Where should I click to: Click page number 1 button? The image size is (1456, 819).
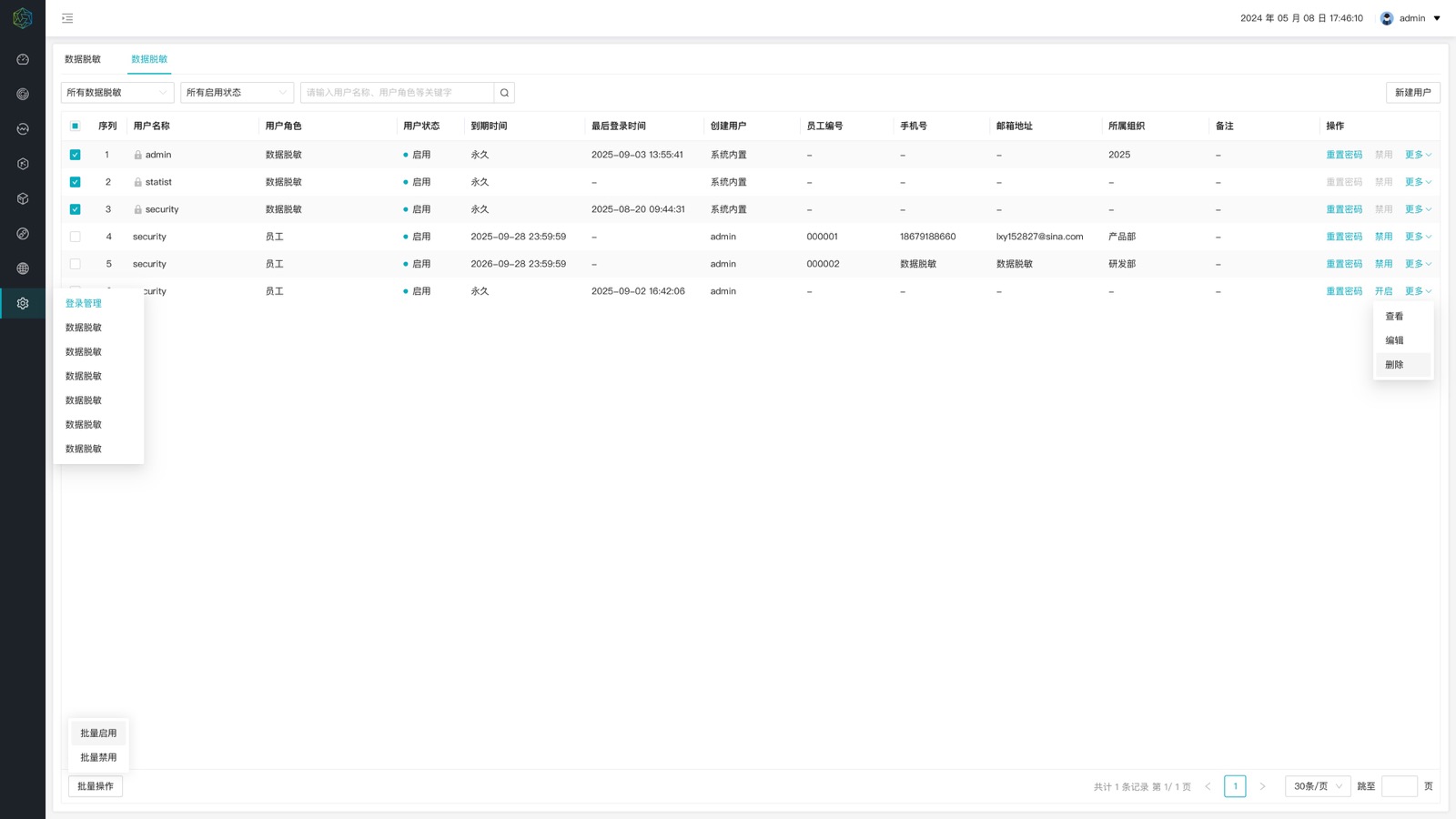tap(1235, 786)
